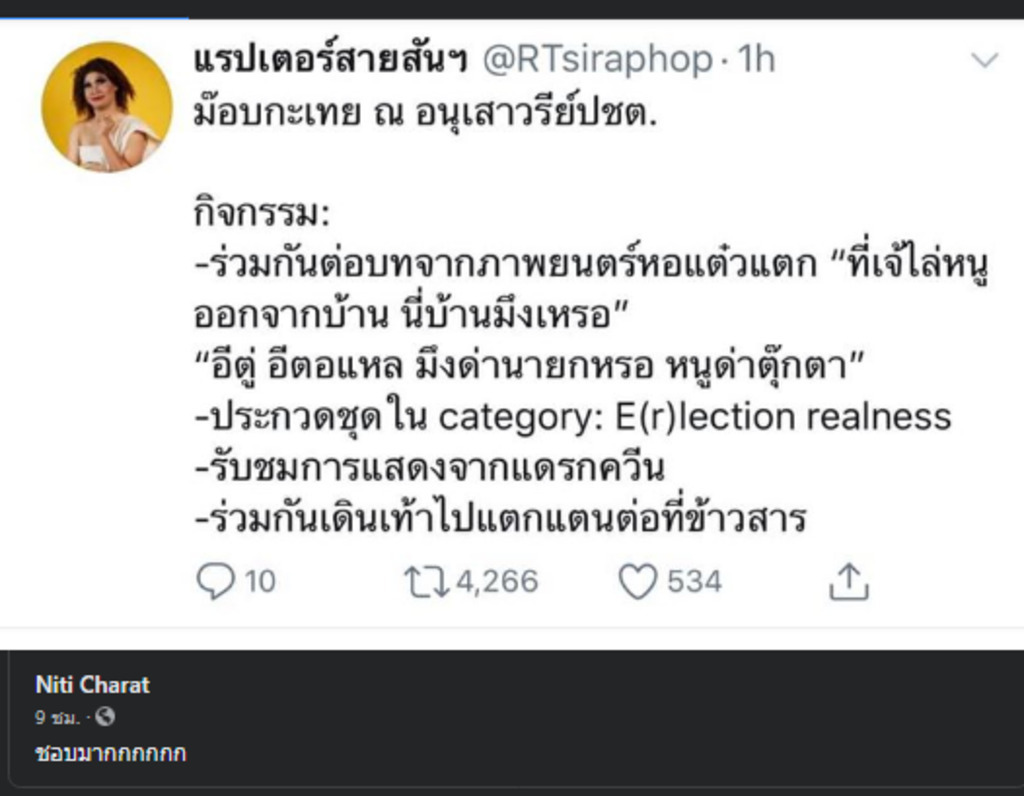Click the line containing E(r)lection realness
Image resolution: width=1024 pixels, height=796 pixels.
click(572, 416)
